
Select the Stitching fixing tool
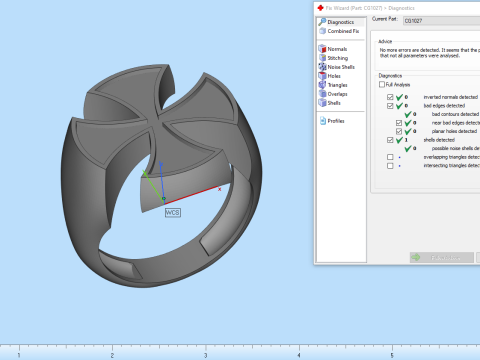click(x=333, y=58)
